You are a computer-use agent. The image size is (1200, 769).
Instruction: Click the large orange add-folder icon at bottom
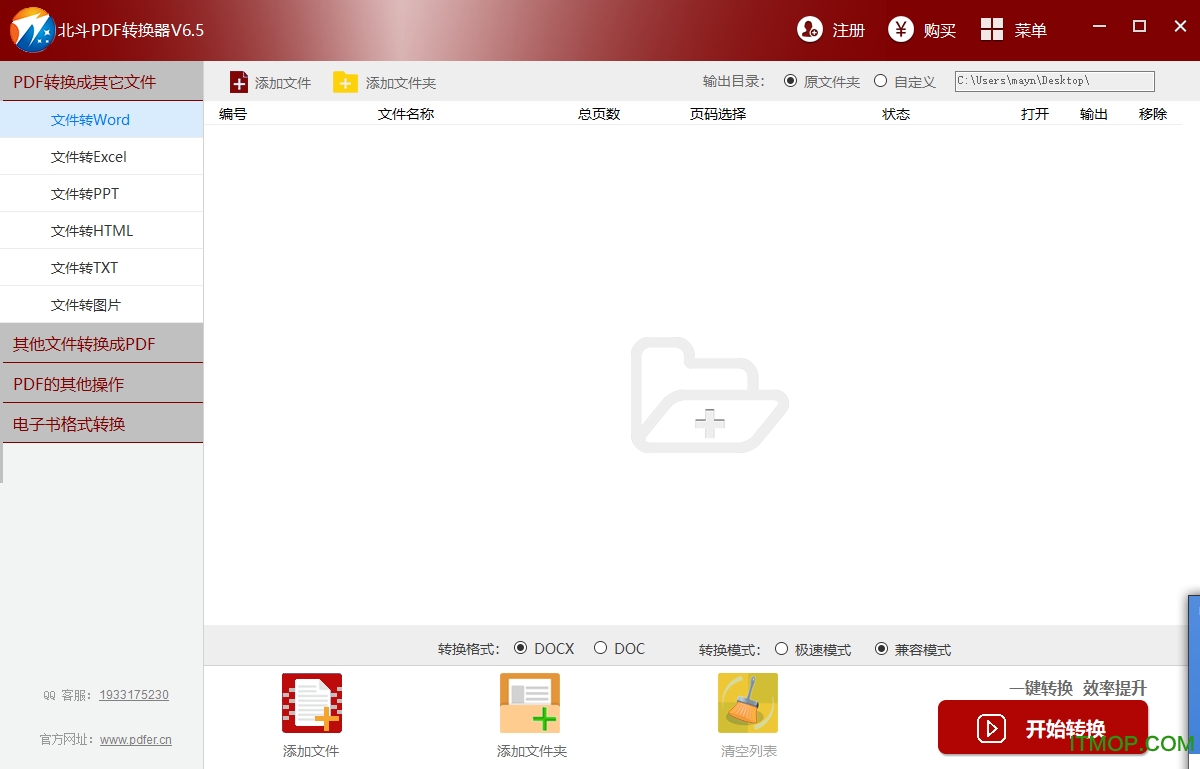(530, 703)
